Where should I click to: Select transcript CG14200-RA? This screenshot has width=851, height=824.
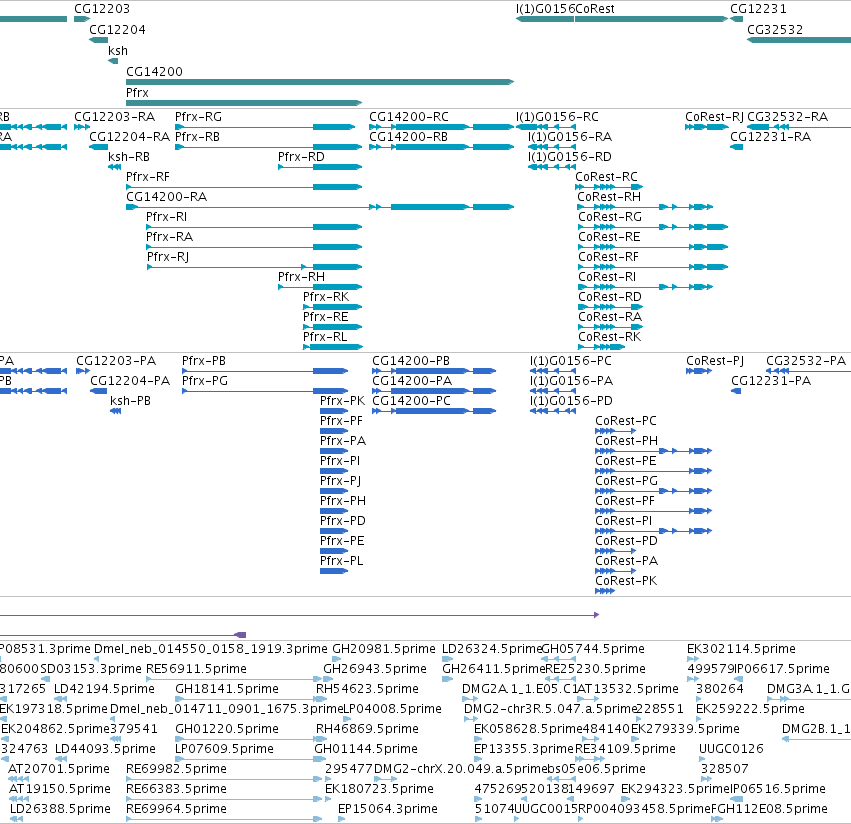tap(320, 207)
